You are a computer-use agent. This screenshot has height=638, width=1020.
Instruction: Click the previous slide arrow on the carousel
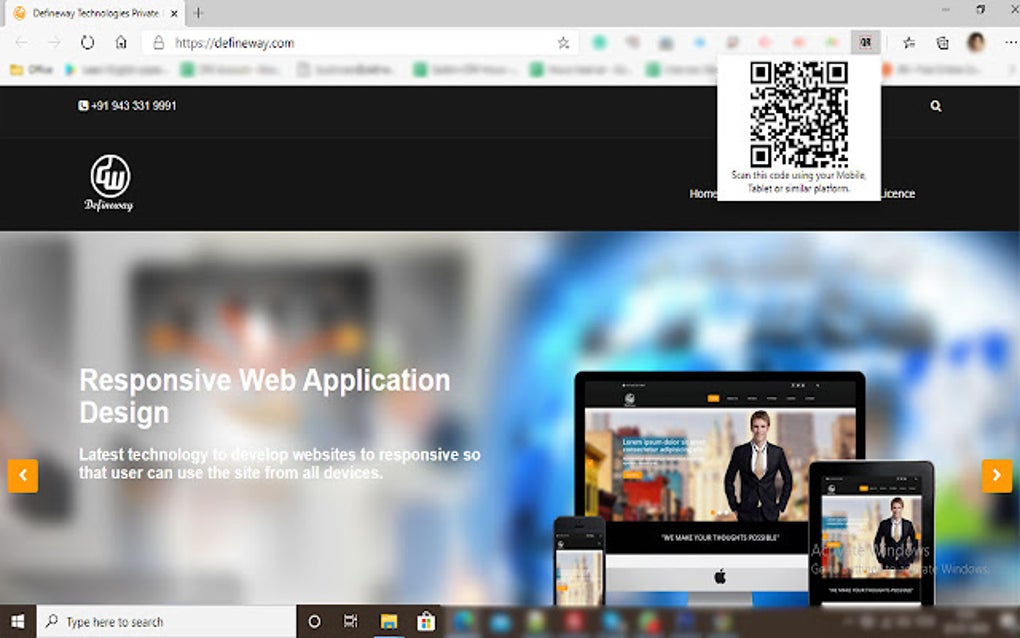[x=22, y=476]
